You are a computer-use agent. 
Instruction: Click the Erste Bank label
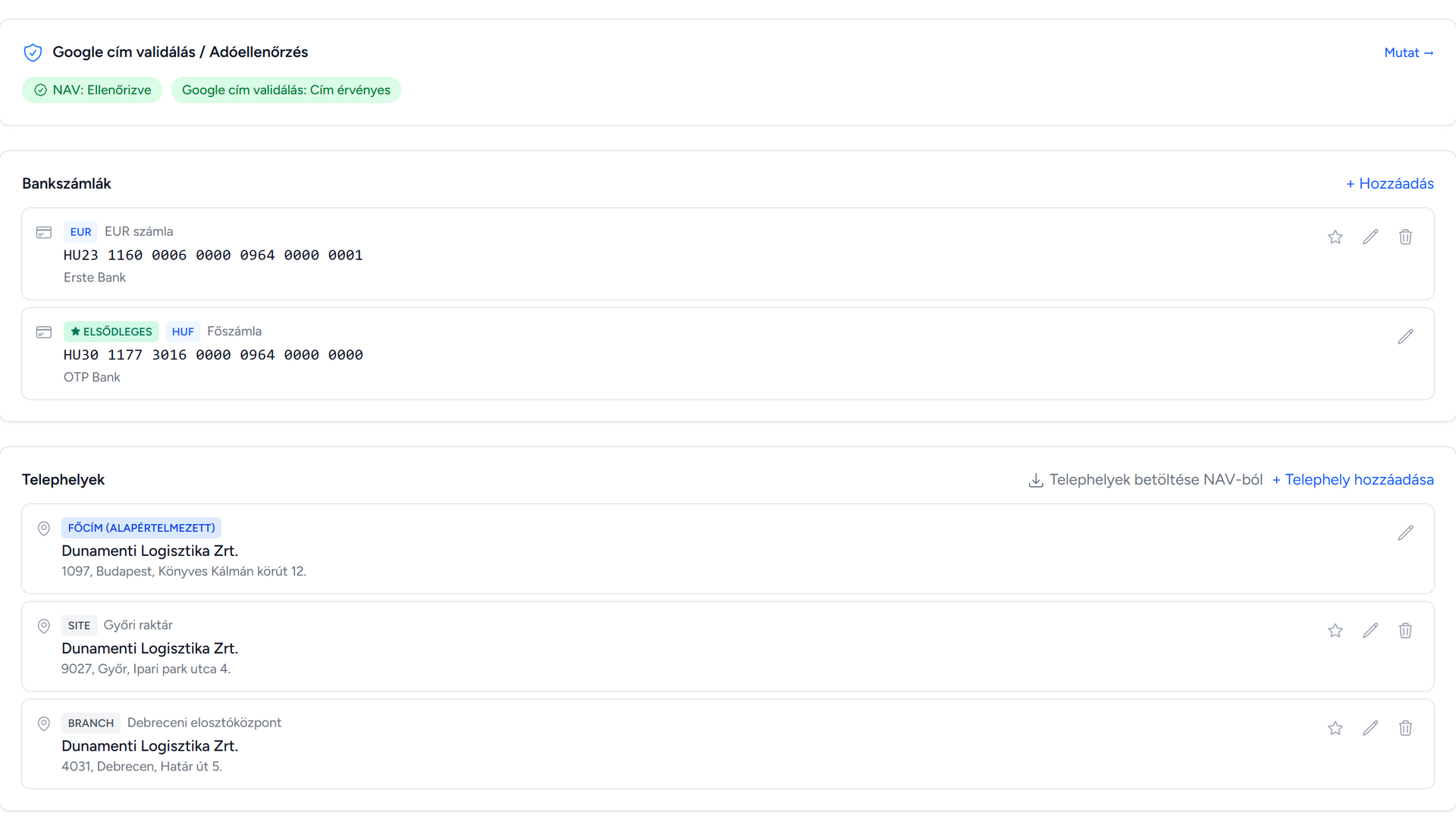(x=95, y=278)
